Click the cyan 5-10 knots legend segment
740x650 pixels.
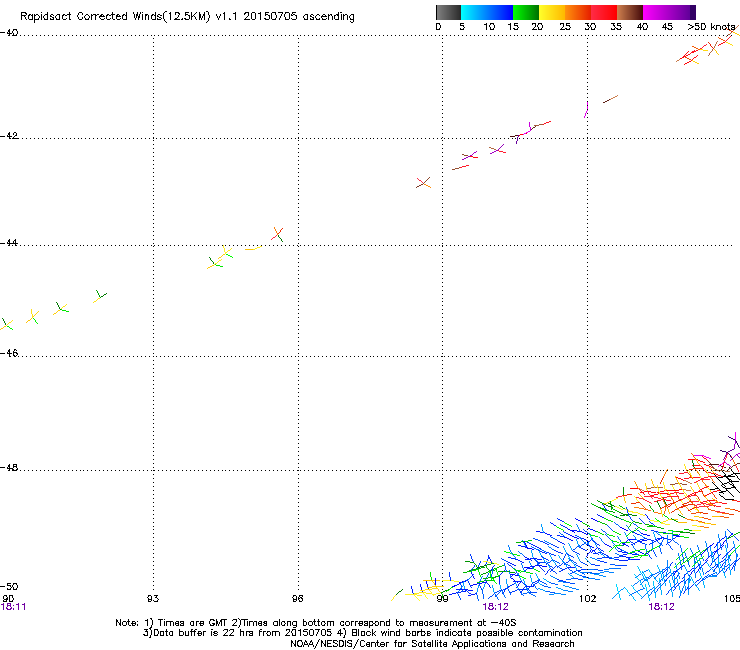pyautogui.click(x=474, y=12)
